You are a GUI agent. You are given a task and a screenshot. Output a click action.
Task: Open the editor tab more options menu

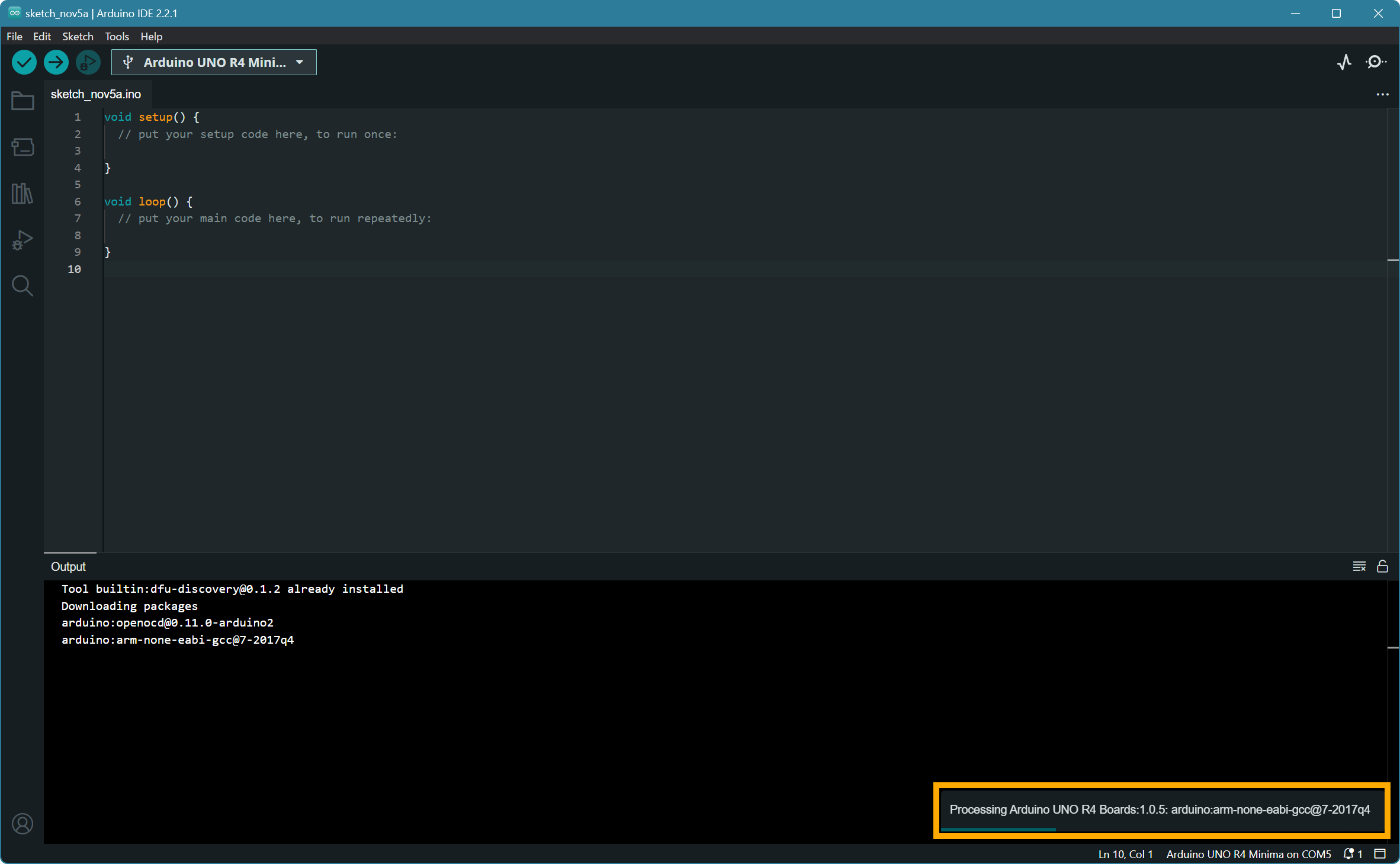[x=1382, y=94]
